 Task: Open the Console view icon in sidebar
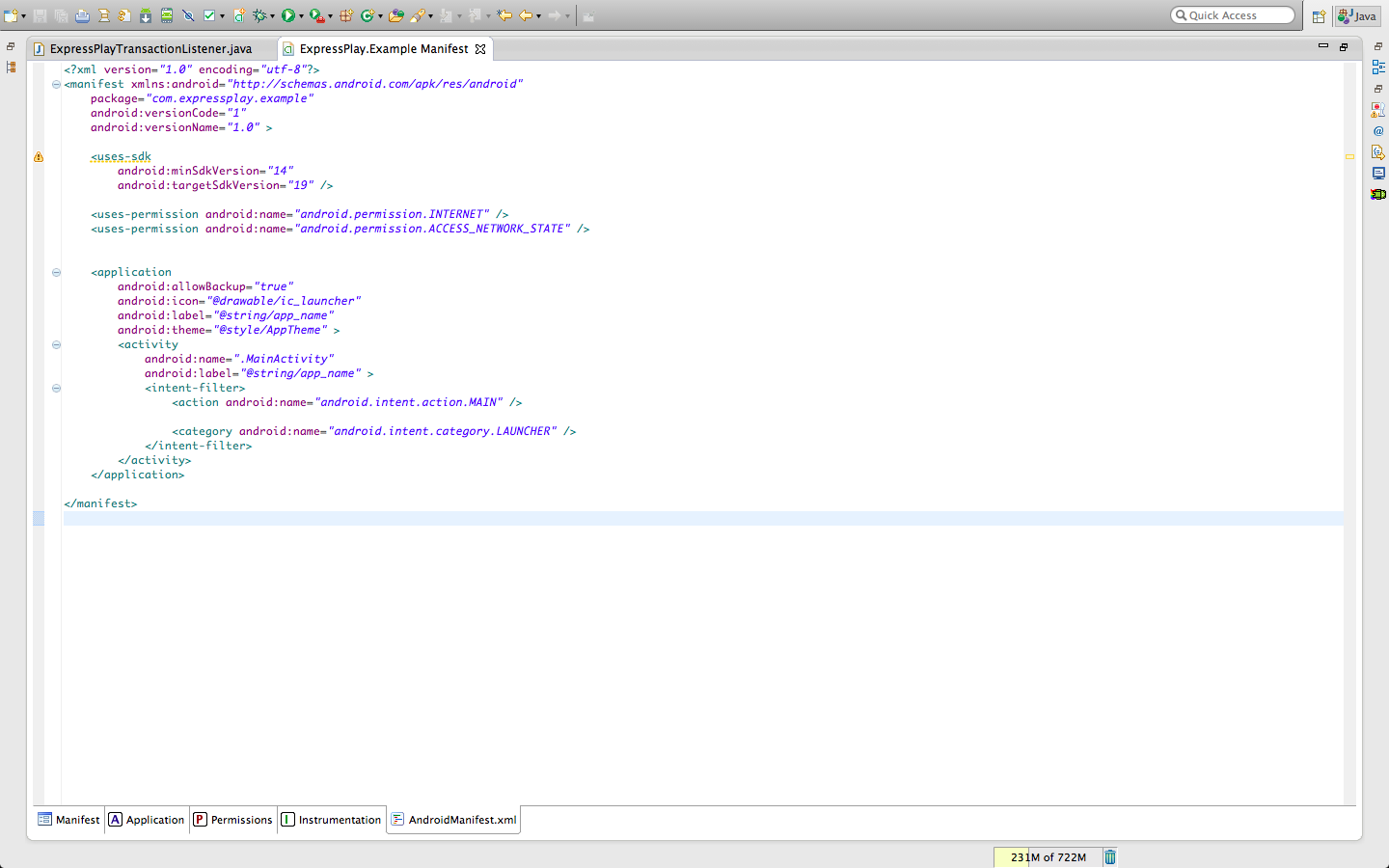click(x=1377, y=174)
